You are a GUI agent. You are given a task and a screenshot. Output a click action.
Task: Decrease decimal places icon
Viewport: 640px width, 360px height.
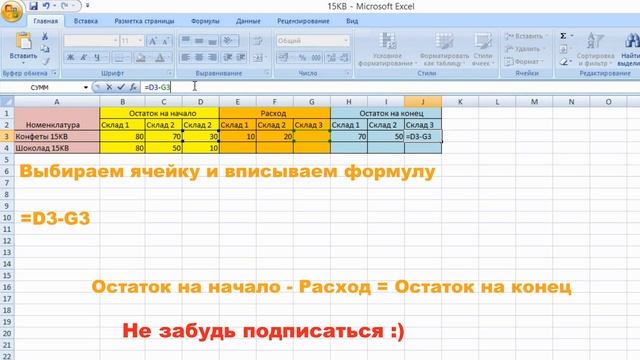pos(345,58)
